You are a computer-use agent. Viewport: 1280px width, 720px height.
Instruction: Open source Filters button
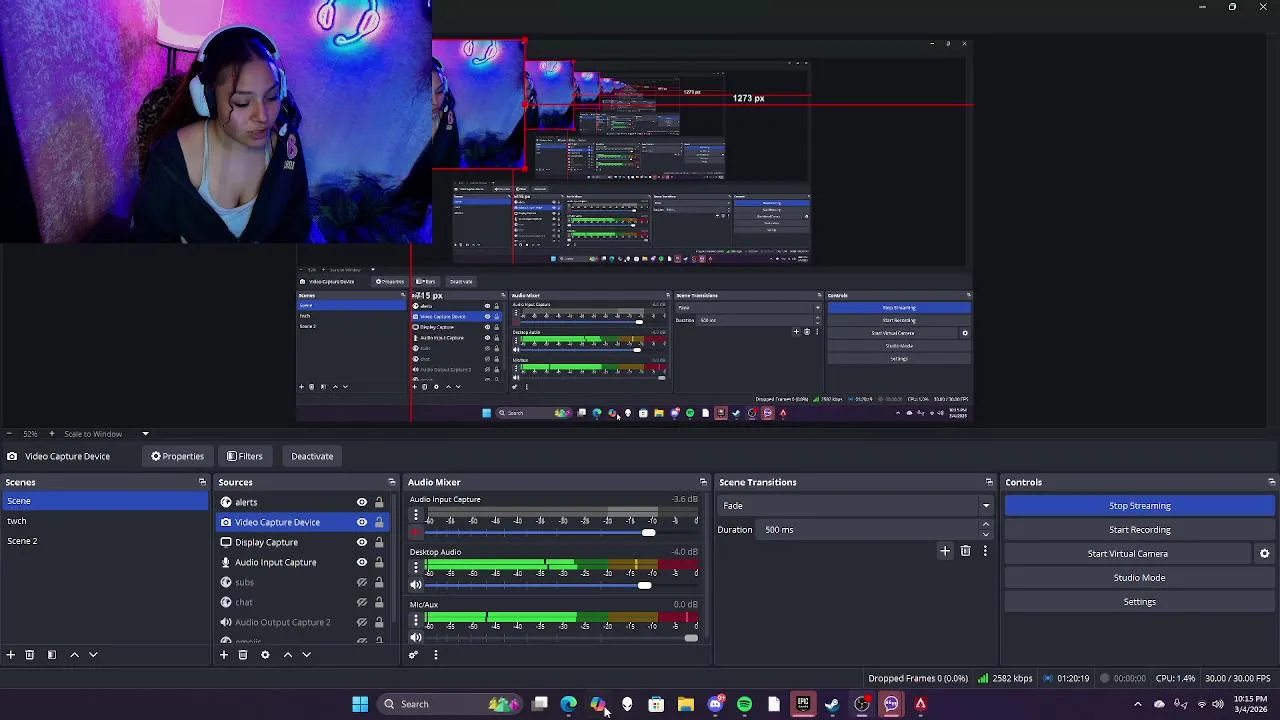[245, 456]
